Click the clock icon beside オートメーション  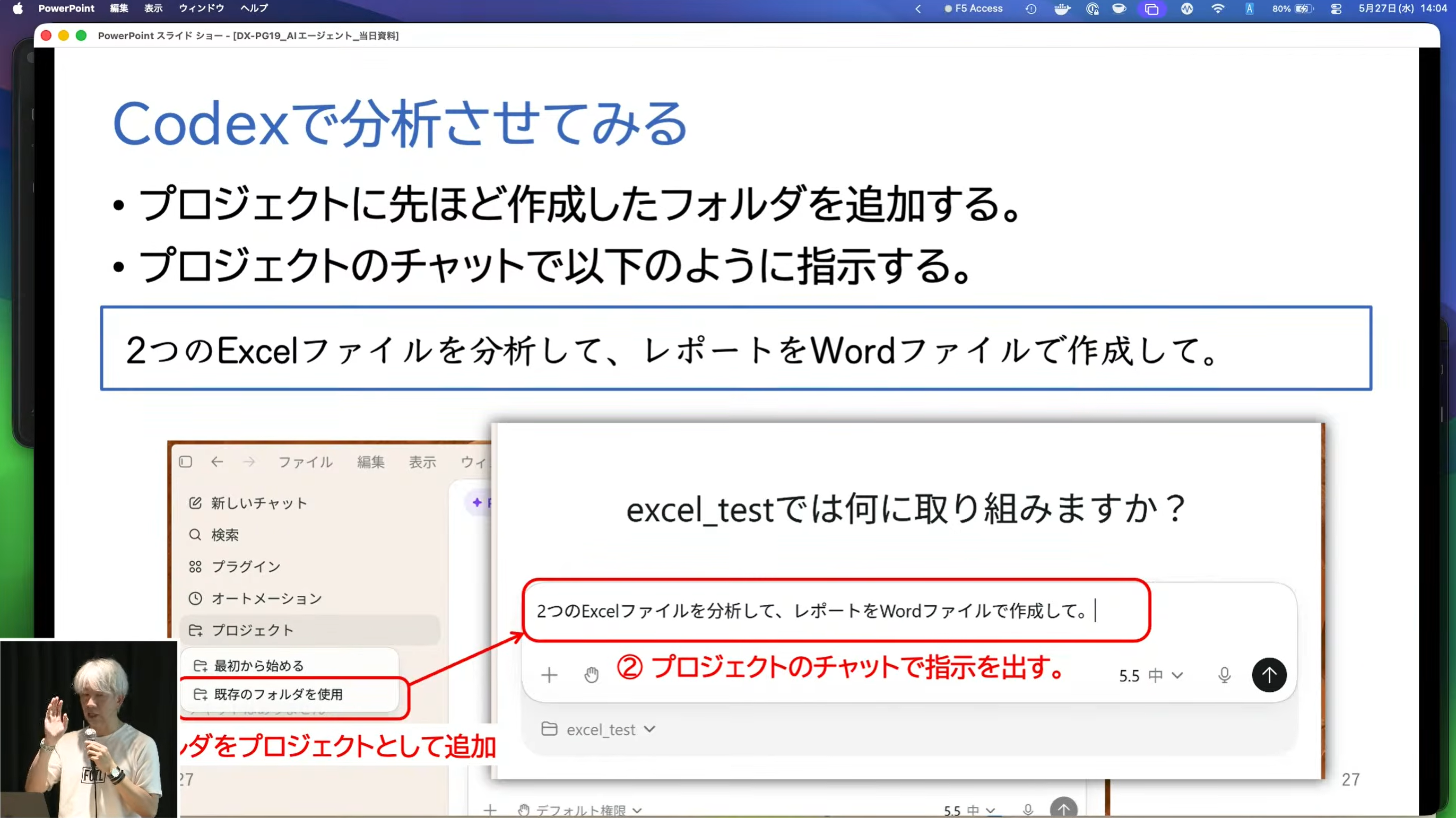[x=195, y=598]
